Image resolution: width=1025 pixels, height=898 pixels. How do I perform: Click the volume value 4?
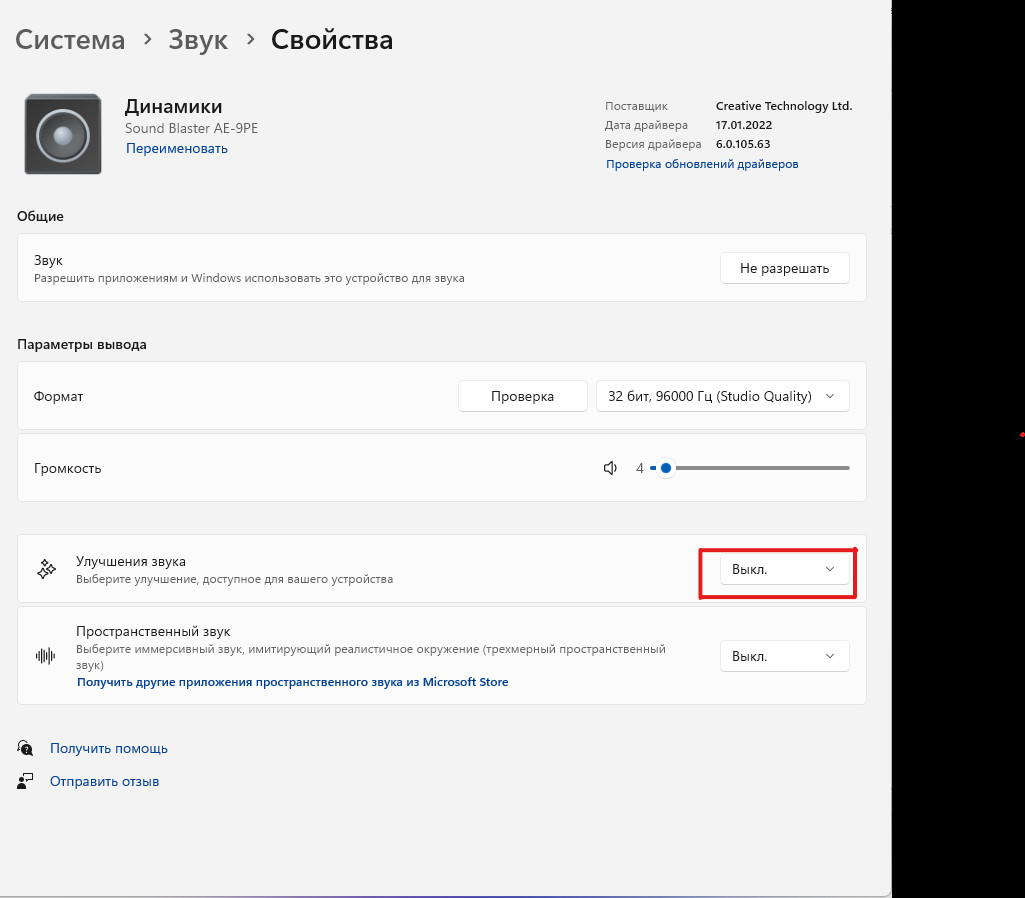[x=639, y=468]
